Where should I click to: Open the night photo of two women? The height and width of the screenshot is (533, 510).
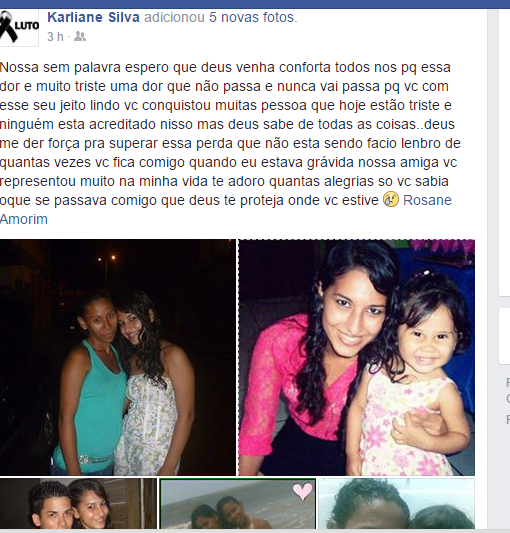(x=118, y=357)
